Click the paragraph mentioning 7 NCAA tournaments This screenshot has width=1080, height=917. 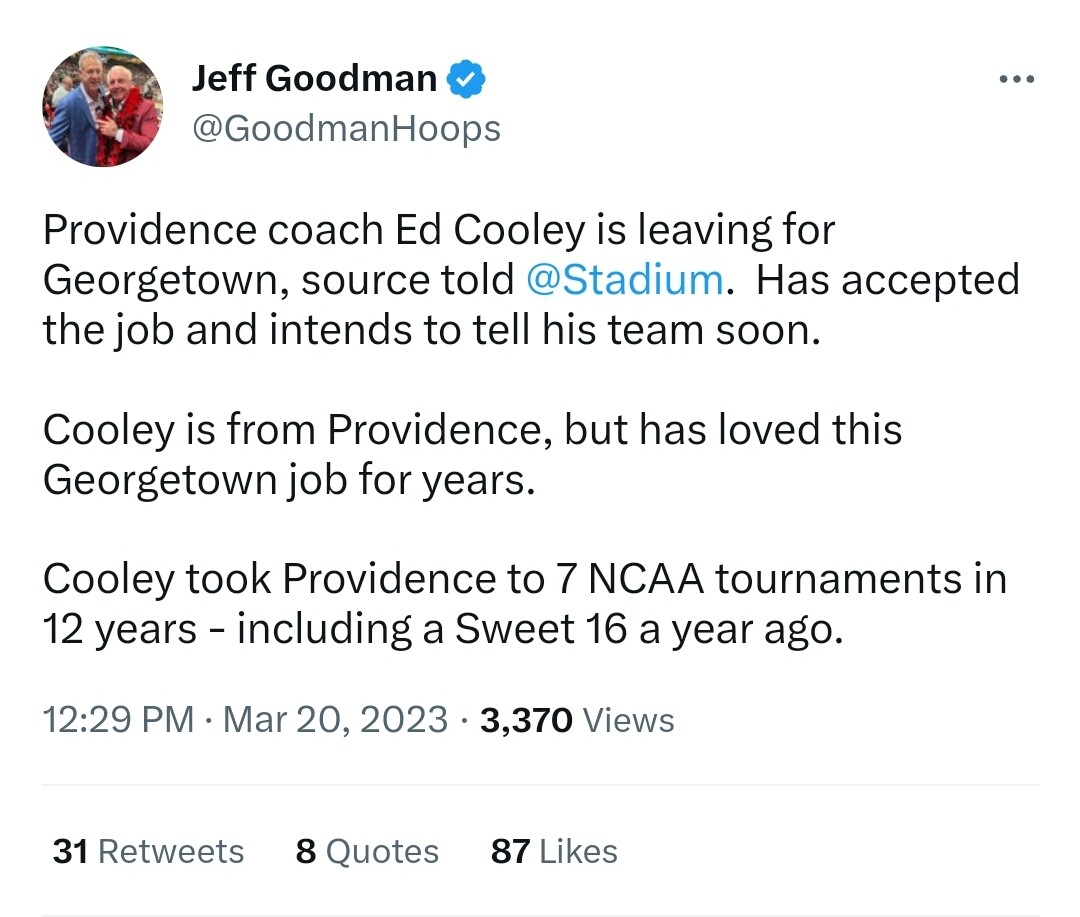[x=524, y=579]
